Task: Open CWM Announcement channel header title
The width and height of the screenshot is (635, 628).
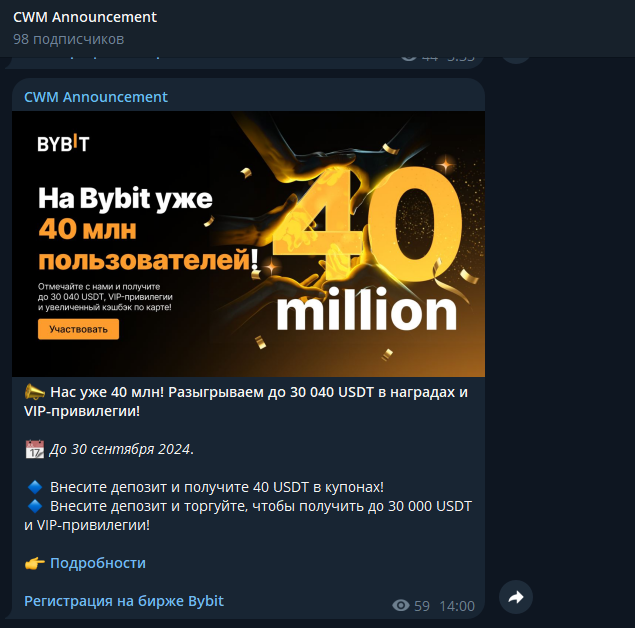Action: click(85, 17)
